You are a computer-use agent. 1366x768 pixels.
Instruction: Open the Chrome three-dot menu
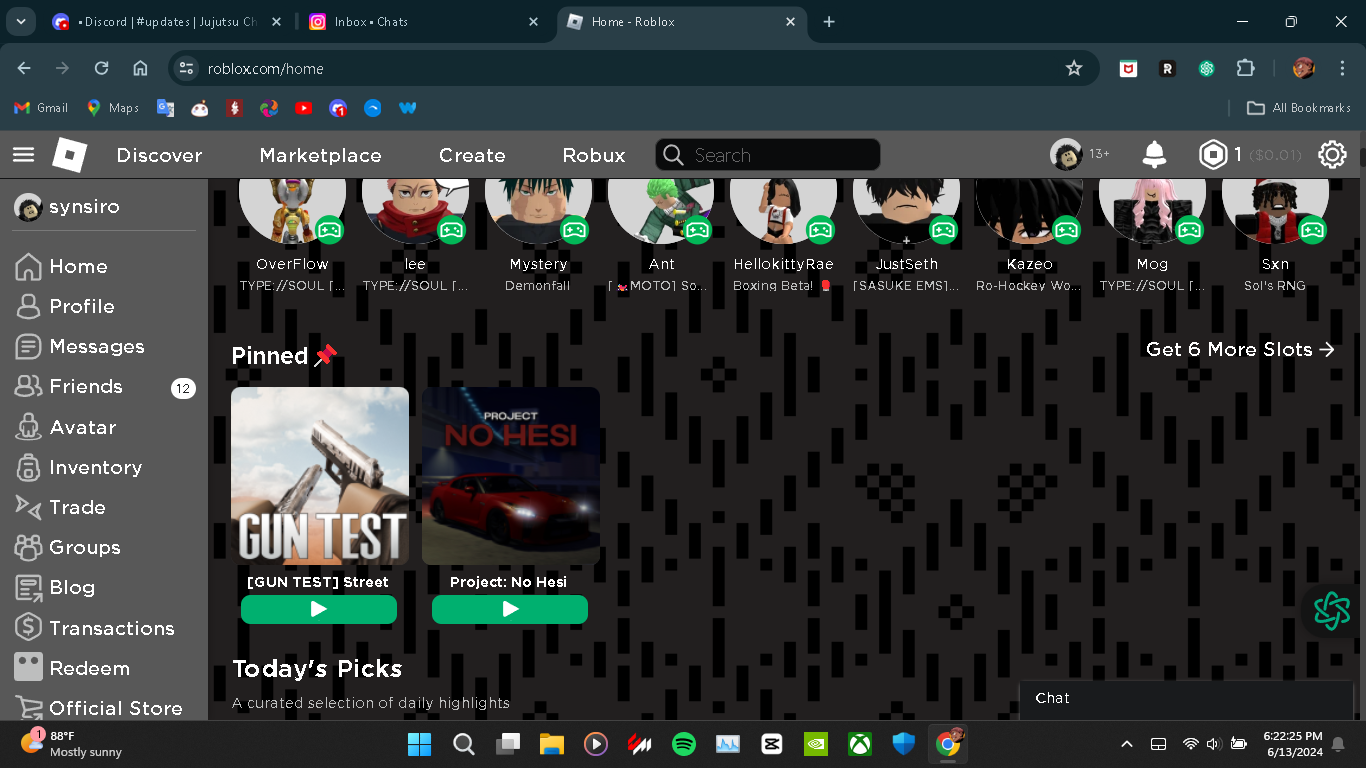(x=1340, y=68)
